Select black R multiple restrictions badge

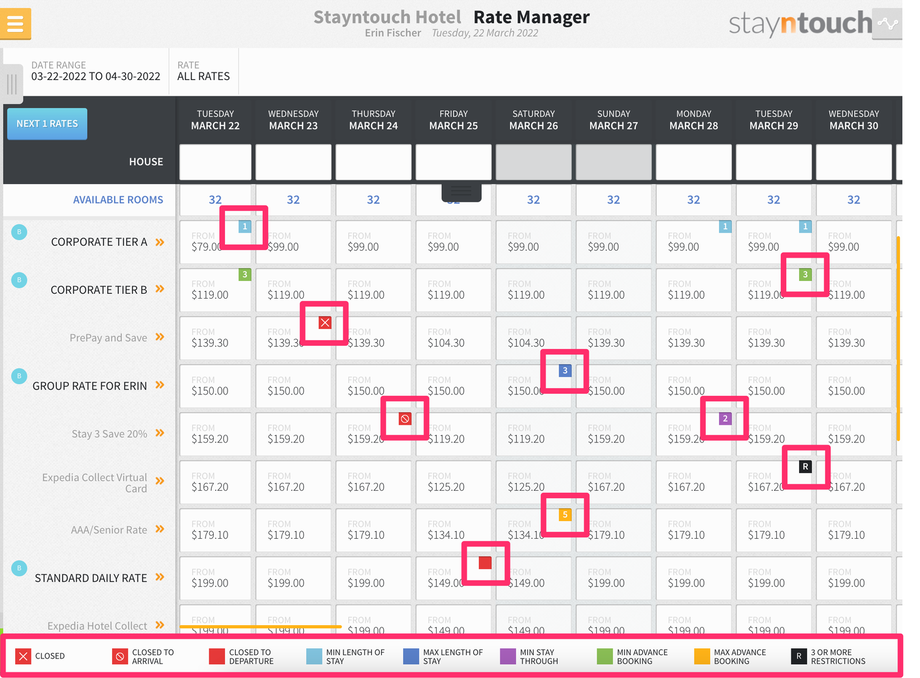tap(805, 467)
